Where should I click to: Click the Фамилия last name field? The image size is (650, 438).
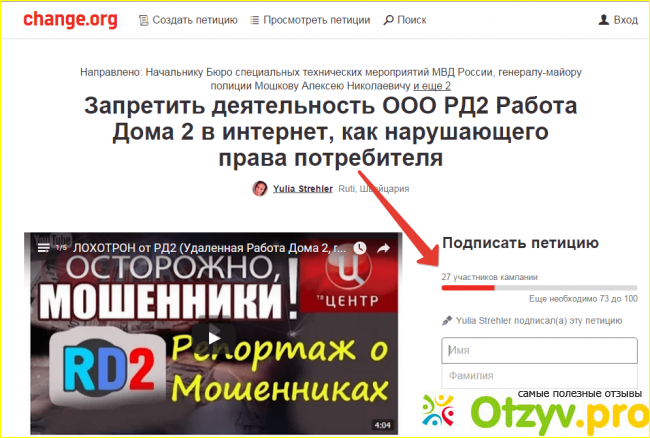[x=539, y=376]
